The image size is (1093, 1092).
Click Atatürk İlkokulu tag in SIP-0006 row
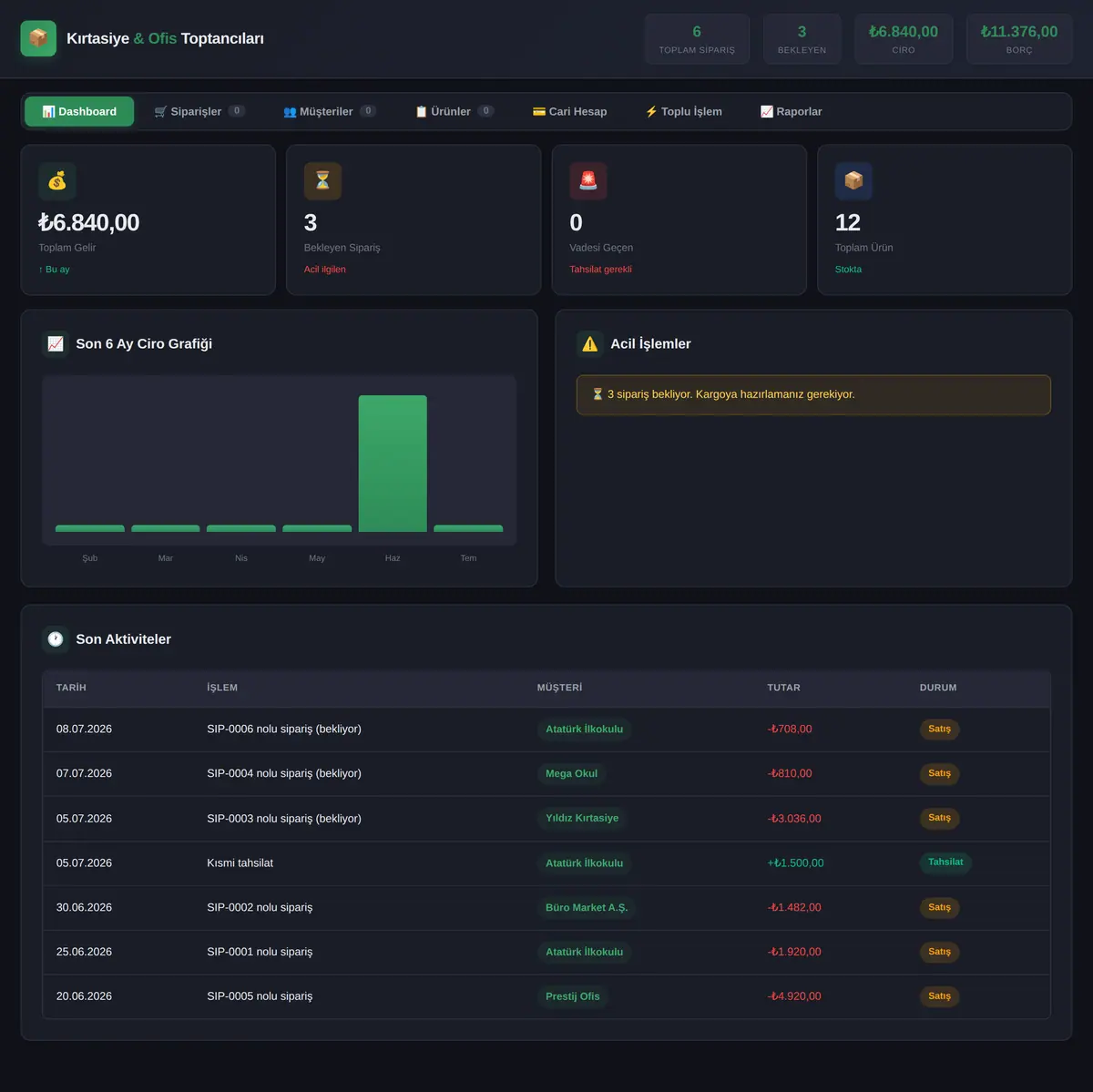[x=585, y=729]
